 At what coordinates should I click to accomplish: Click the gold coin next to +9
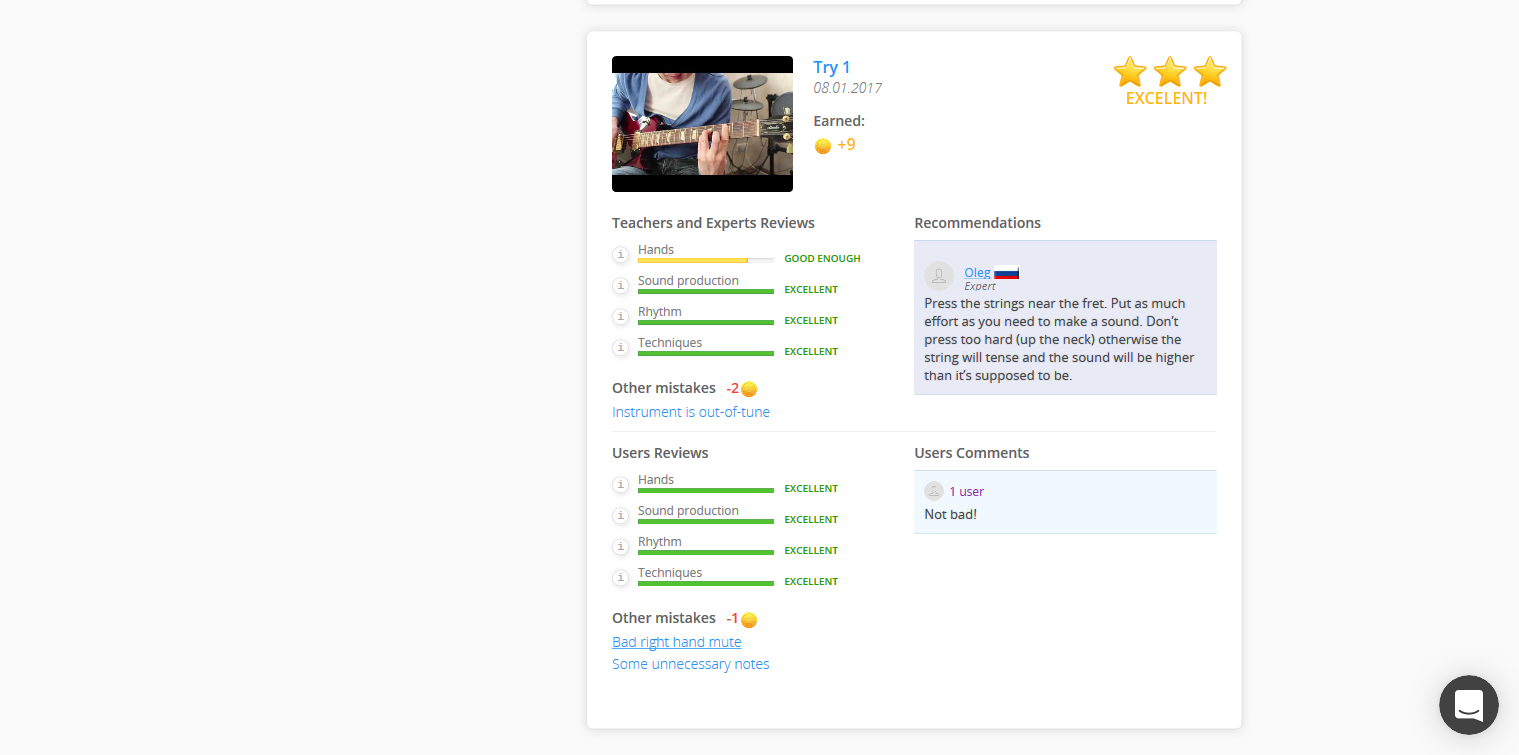coord(823,146)
